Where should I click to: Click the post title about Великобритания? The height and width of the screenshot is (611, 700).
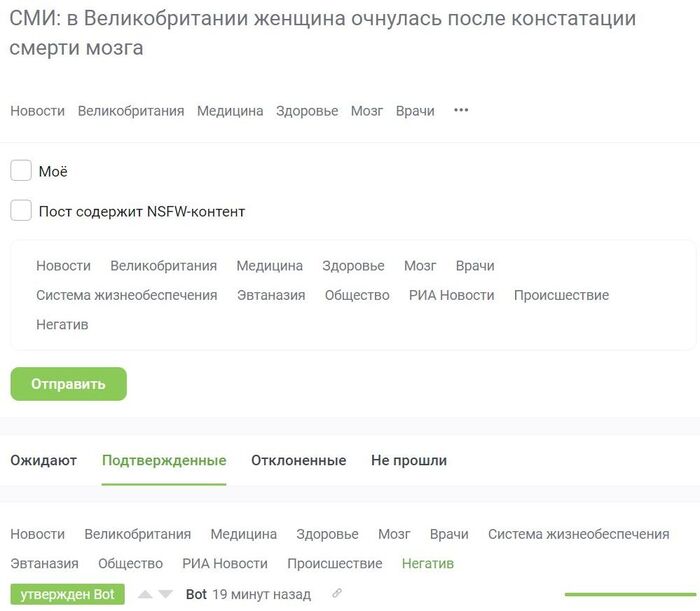[322, 33]
